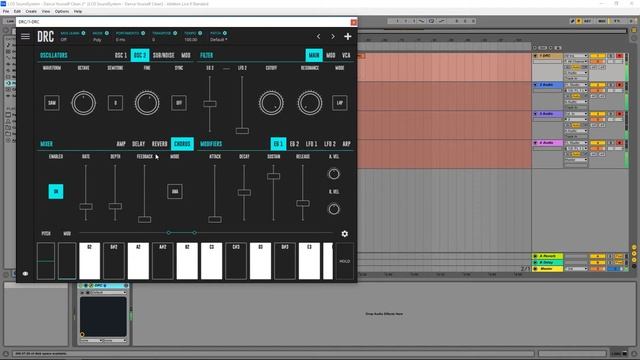Change the Semitone value box

coord(115,103)
